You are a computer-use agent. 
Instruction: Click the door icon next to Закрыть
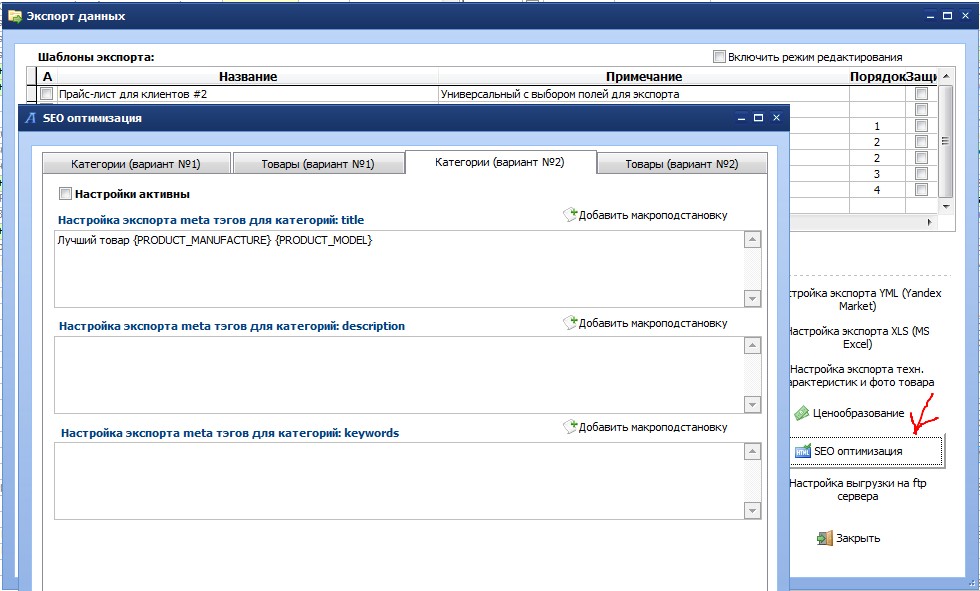pyautogui.click(x=825, y=538)
